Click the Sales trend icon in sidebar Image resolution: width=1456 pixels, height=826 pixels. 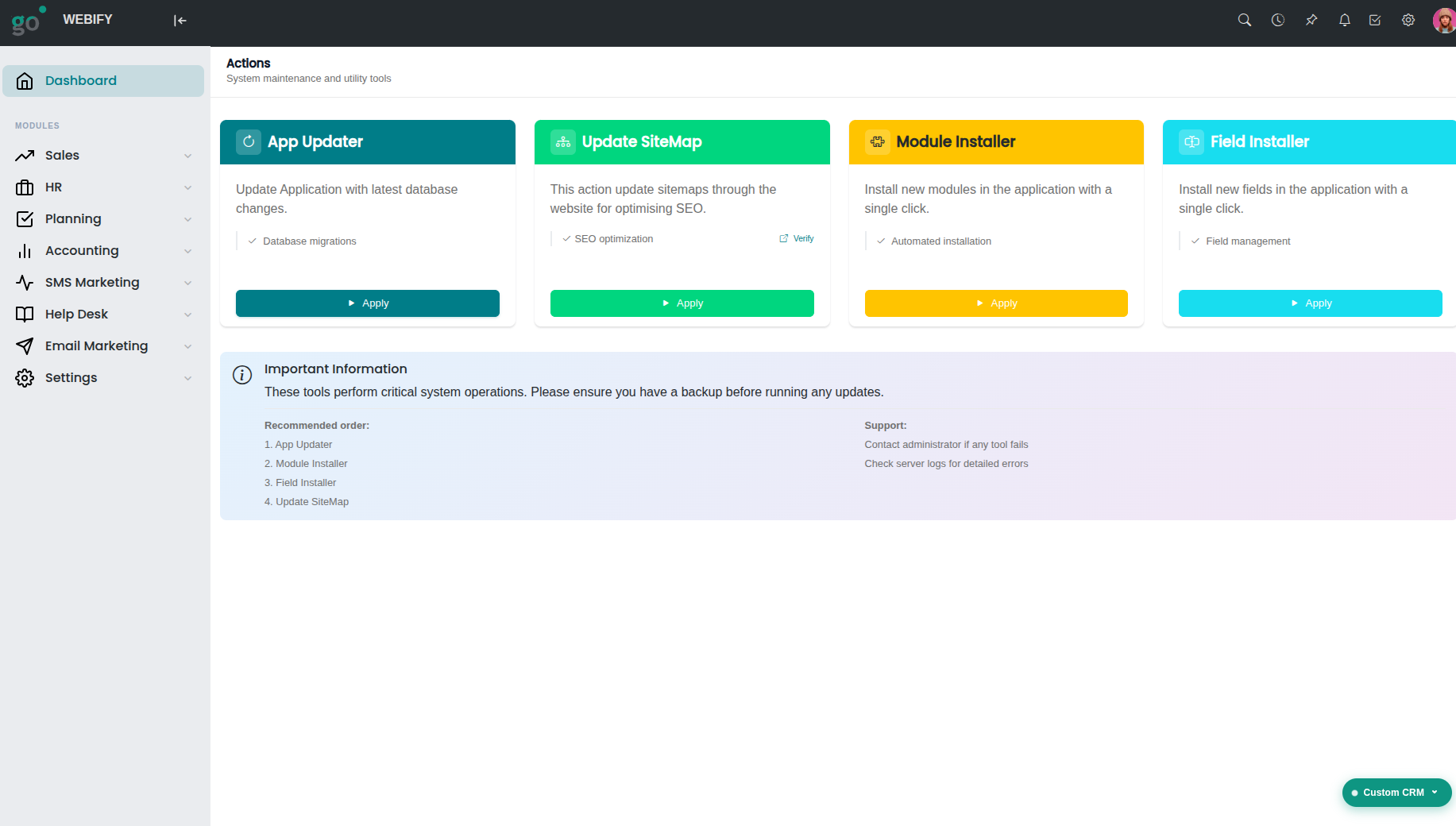25,156
